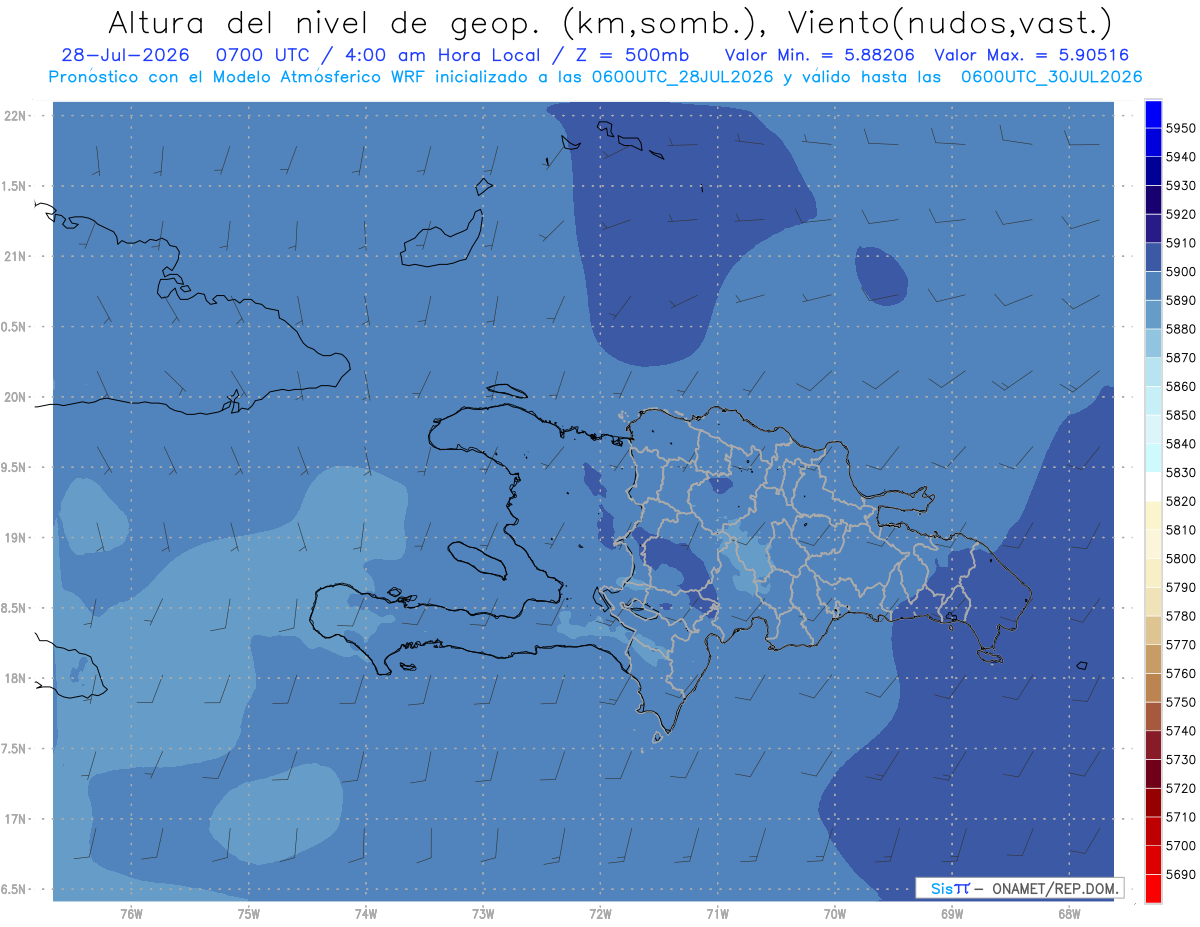Click the '5710' color scale label
The image size is (1200, 927).
1181,818
